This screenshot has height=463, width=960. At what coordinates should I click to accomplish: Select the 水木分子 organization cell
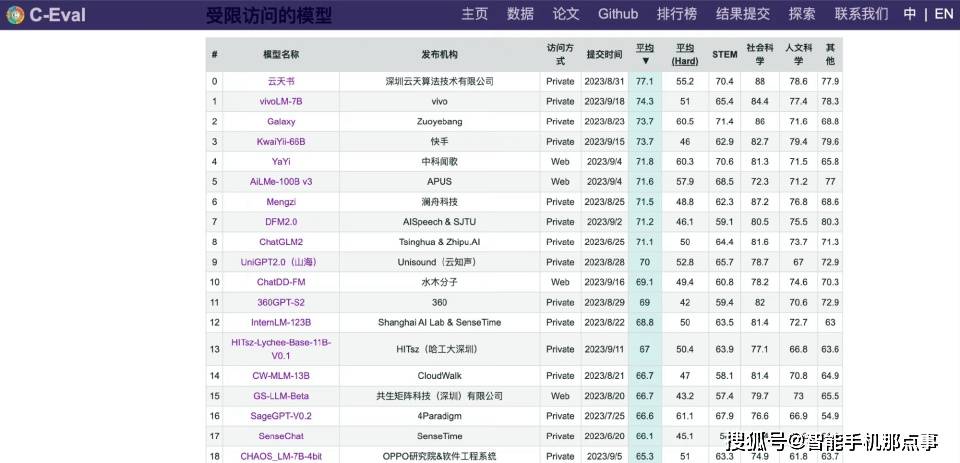click(x=440, y=282)
